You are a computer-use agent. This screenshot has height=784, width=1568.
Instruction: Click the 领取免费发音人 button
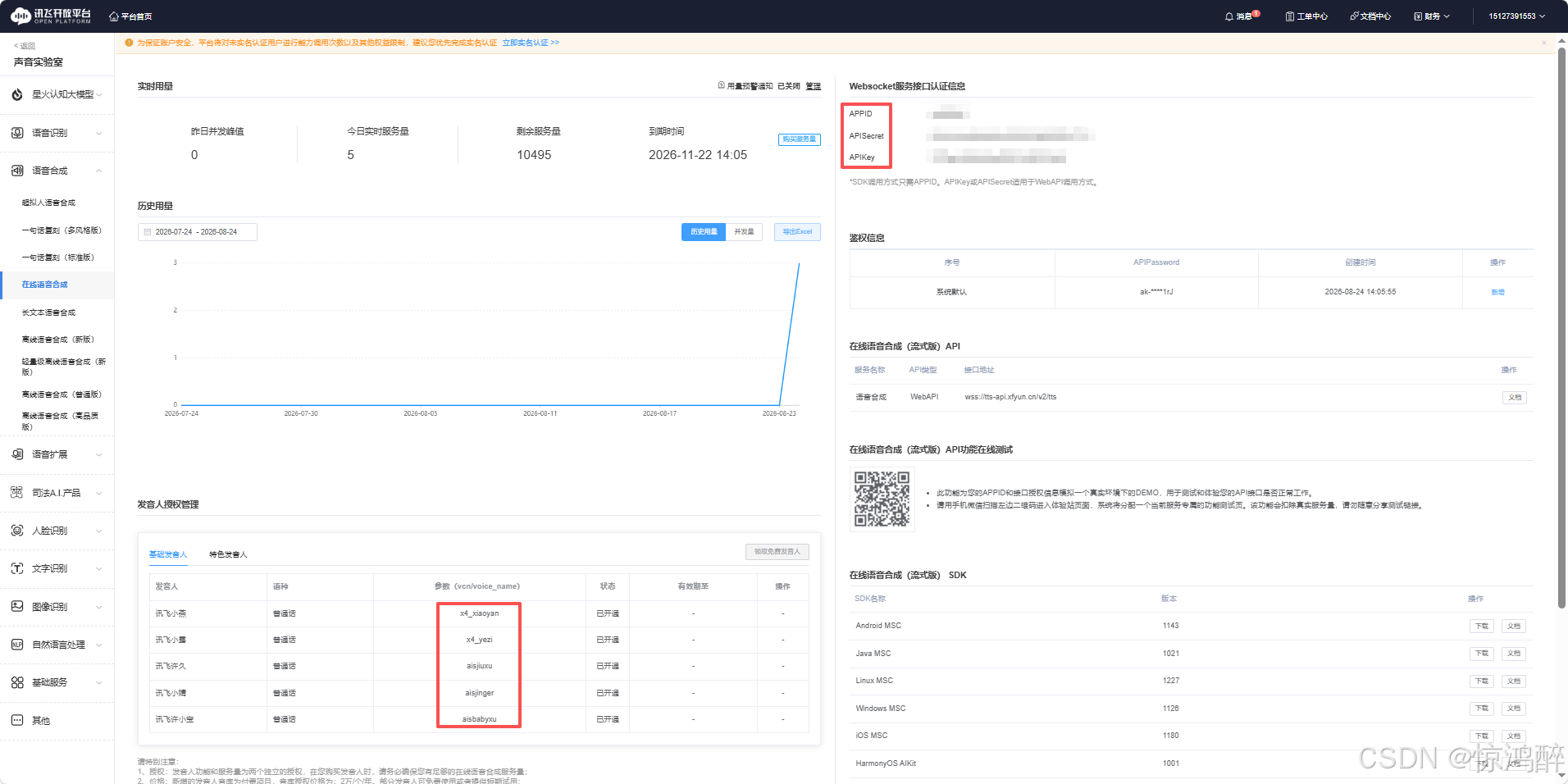(777, 552)
